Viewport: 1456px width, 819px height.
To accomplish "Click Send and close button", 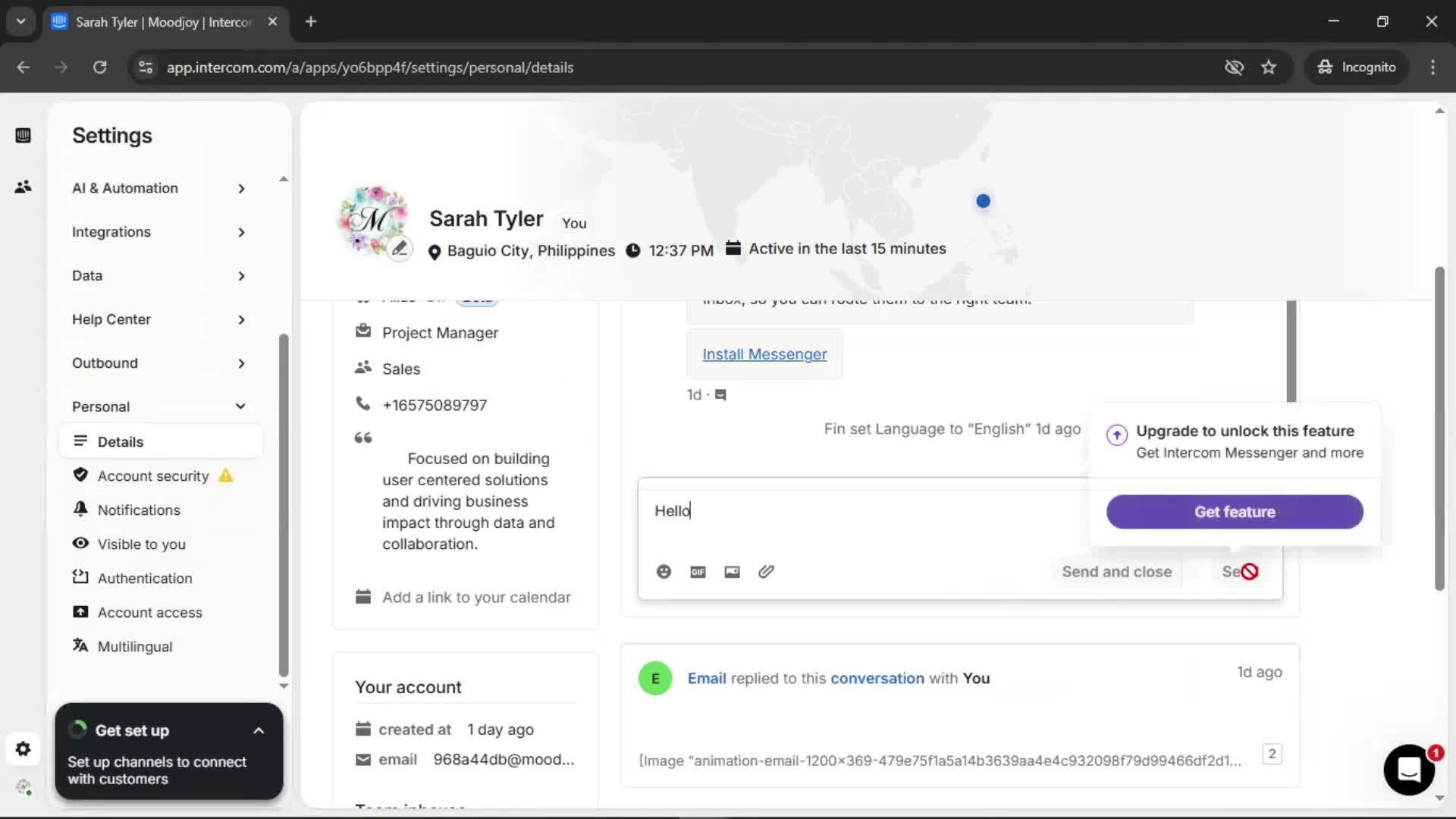I will 1116,572.
